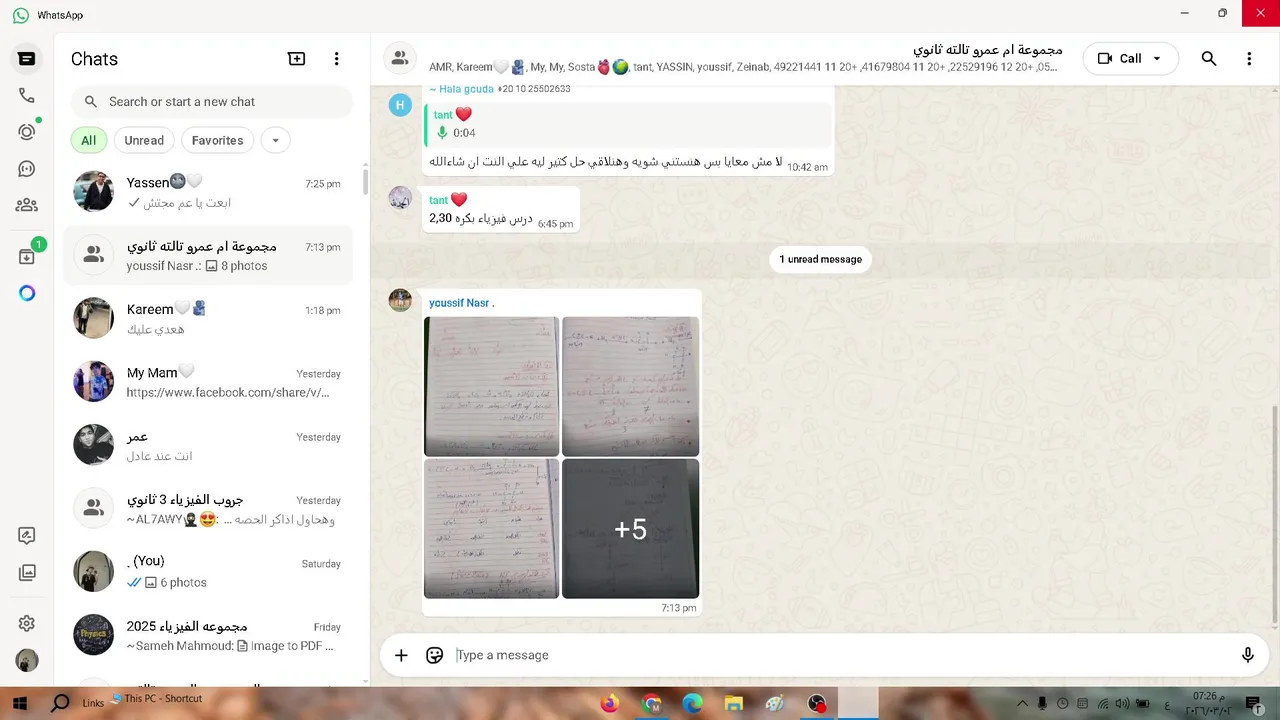Open taskbar volume control
The height and width of the screenshot is (720, 1280).
pos(1121,704)
